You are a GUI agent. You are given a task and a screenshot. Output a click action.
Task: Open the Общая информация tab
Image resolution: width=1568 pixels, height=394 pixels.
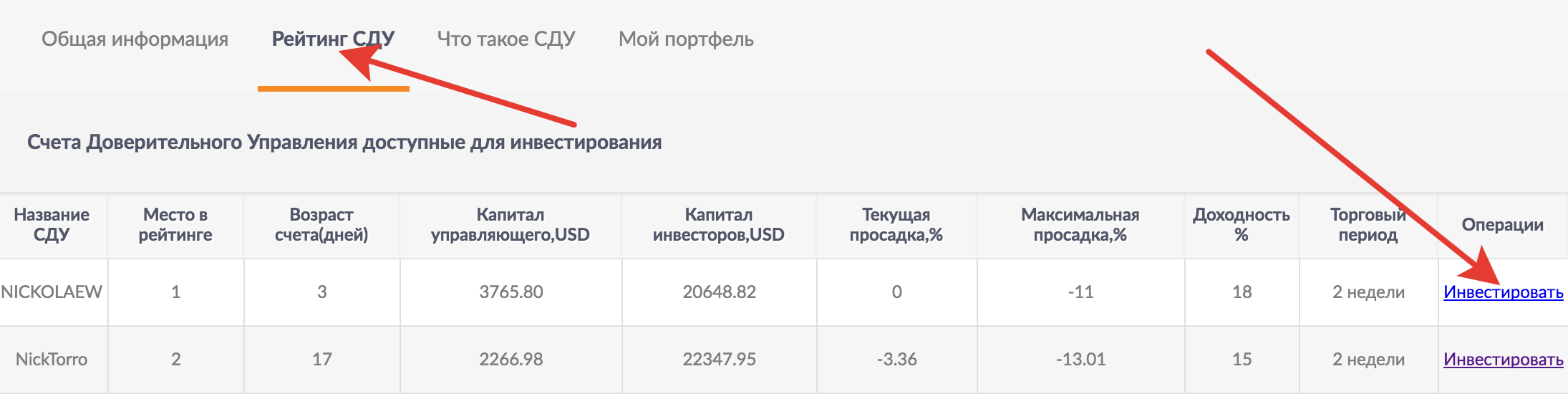click(135, 39)
